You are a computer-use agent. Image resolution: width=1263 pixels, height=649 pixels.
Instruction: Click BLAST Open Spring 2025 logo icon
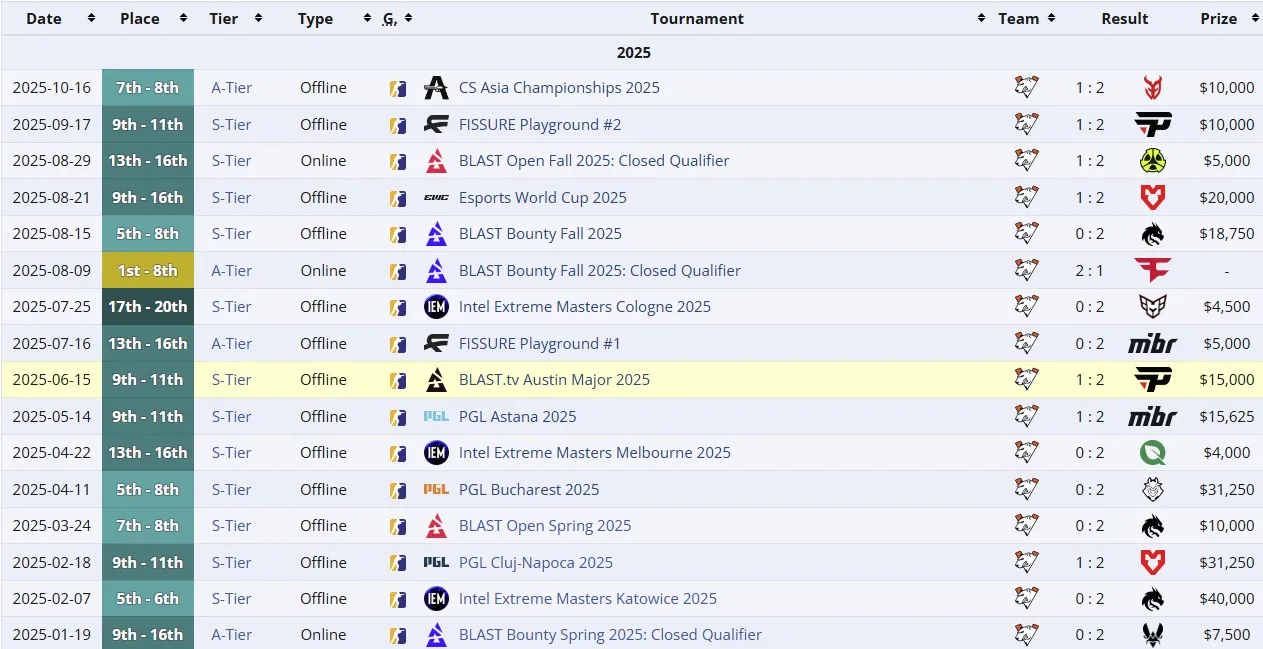click(436, 526)
